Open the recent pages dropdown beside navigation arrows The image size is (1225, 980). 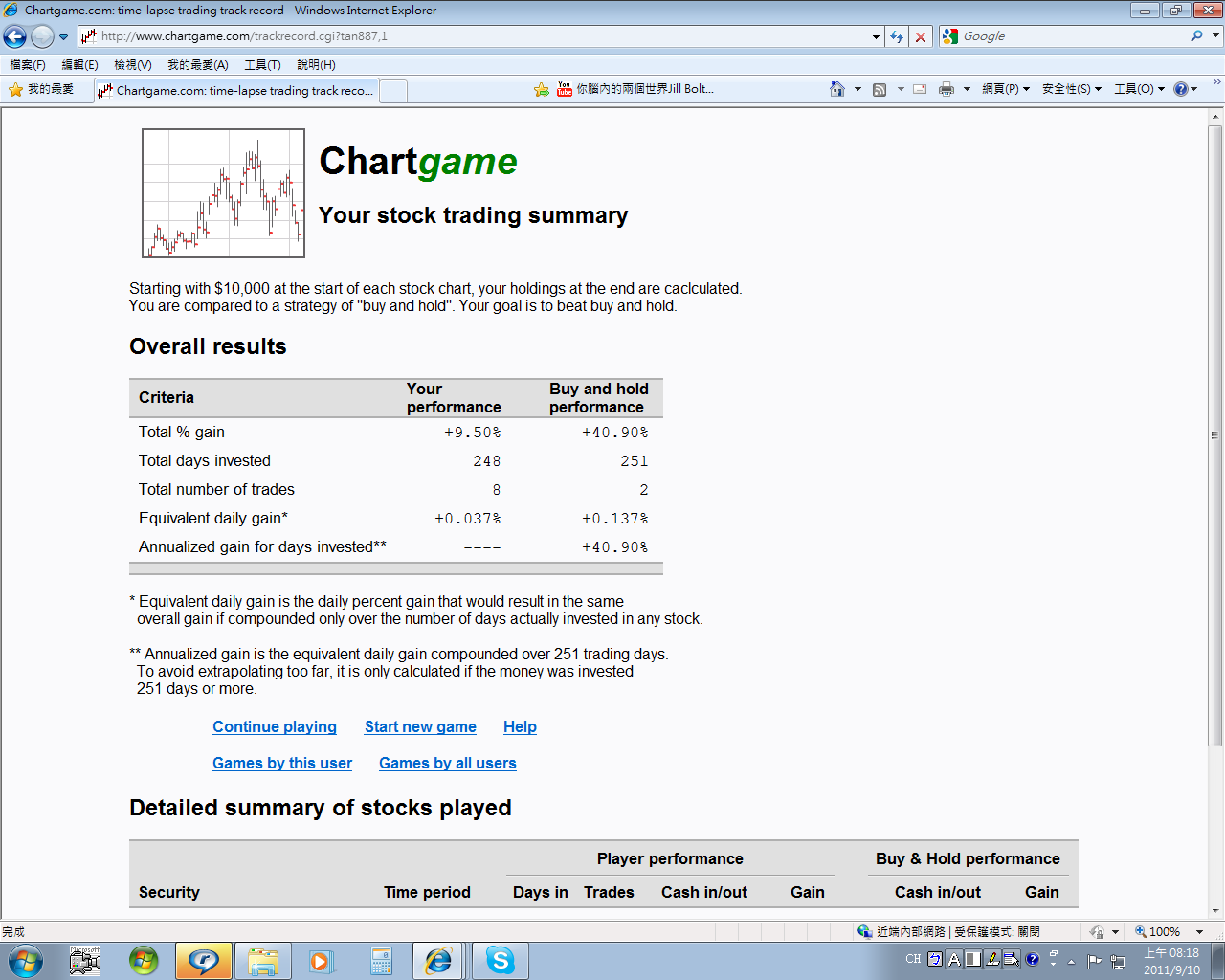[63, 37]
